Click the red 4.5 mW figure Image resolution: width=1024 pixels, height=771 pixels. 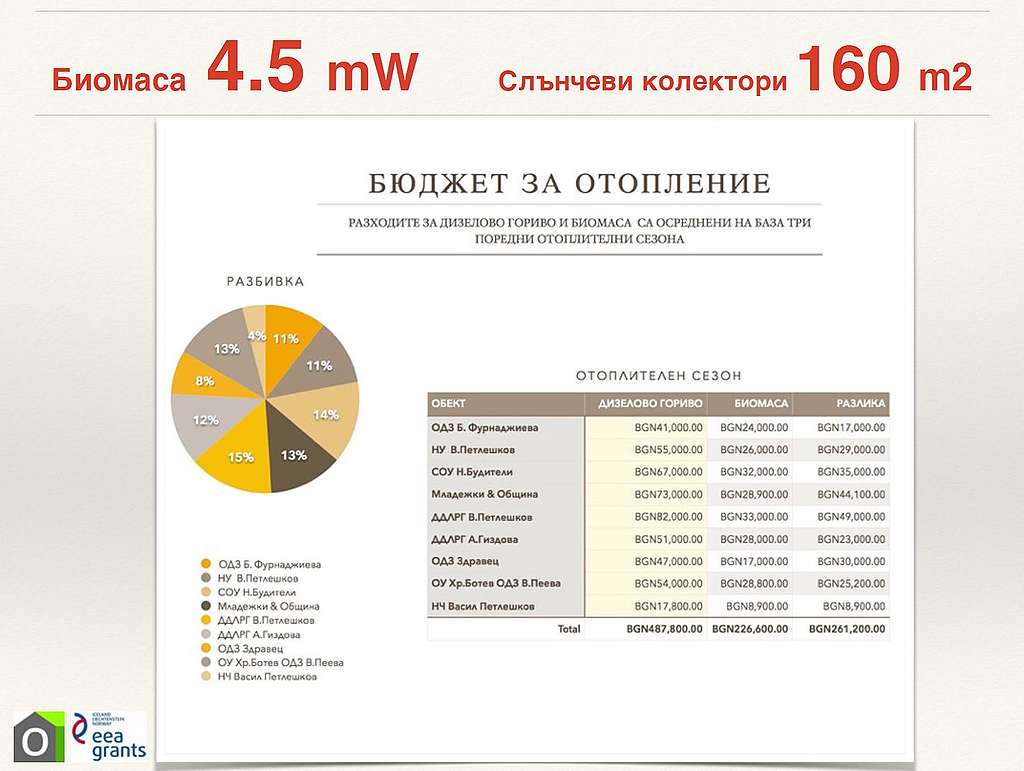(x=312, y=67)
